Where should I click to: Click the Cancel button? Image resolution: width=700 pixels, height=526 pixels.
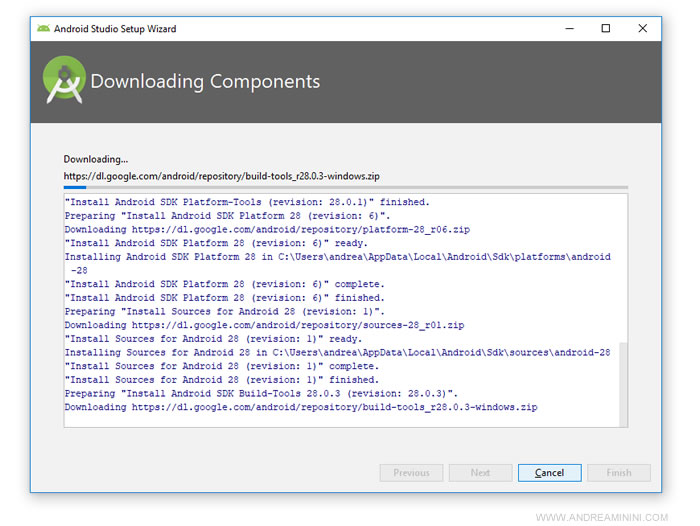click(550, 472)
